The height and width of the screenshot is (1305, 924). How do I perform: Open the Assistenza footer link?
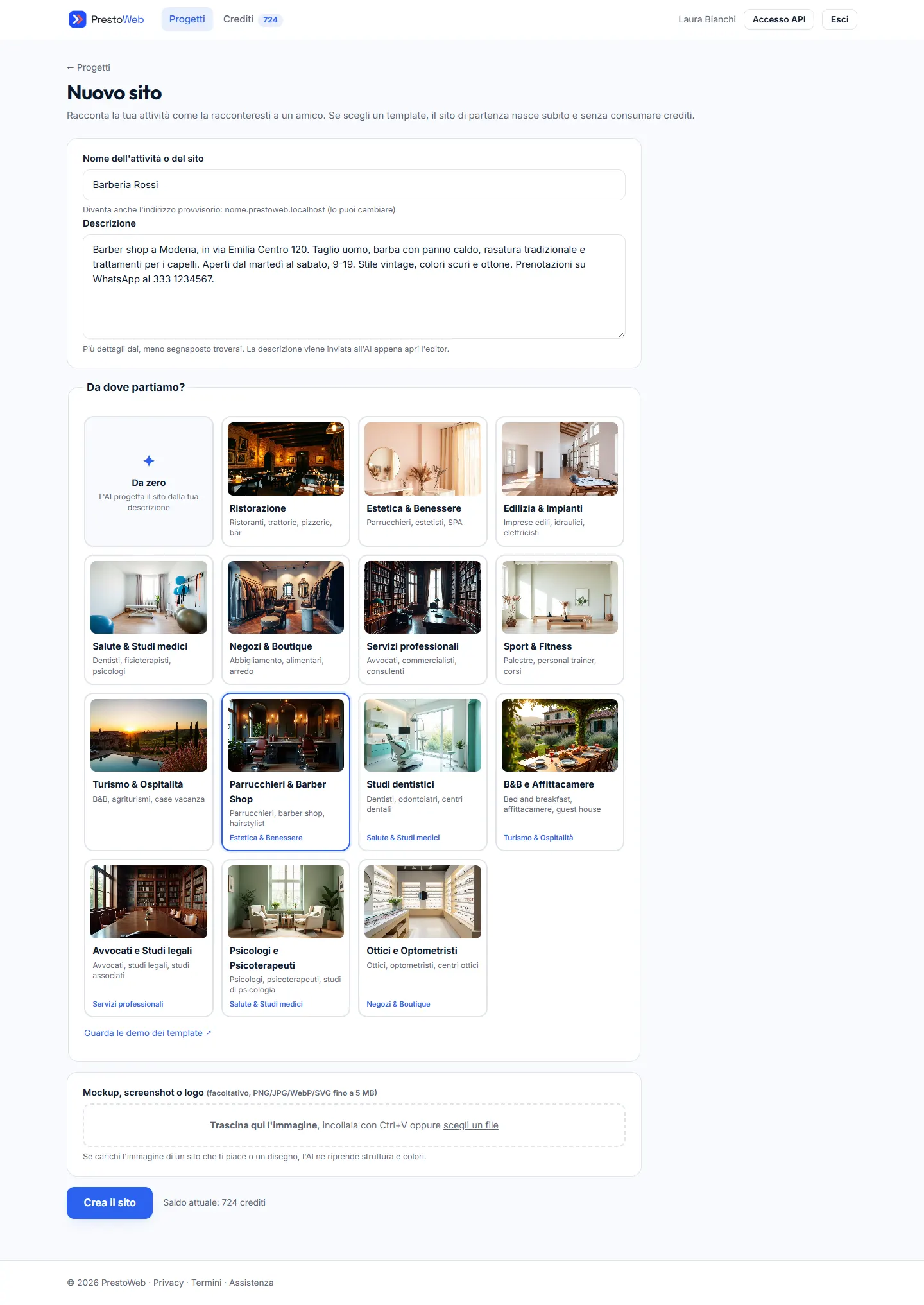click(251, 1283)
